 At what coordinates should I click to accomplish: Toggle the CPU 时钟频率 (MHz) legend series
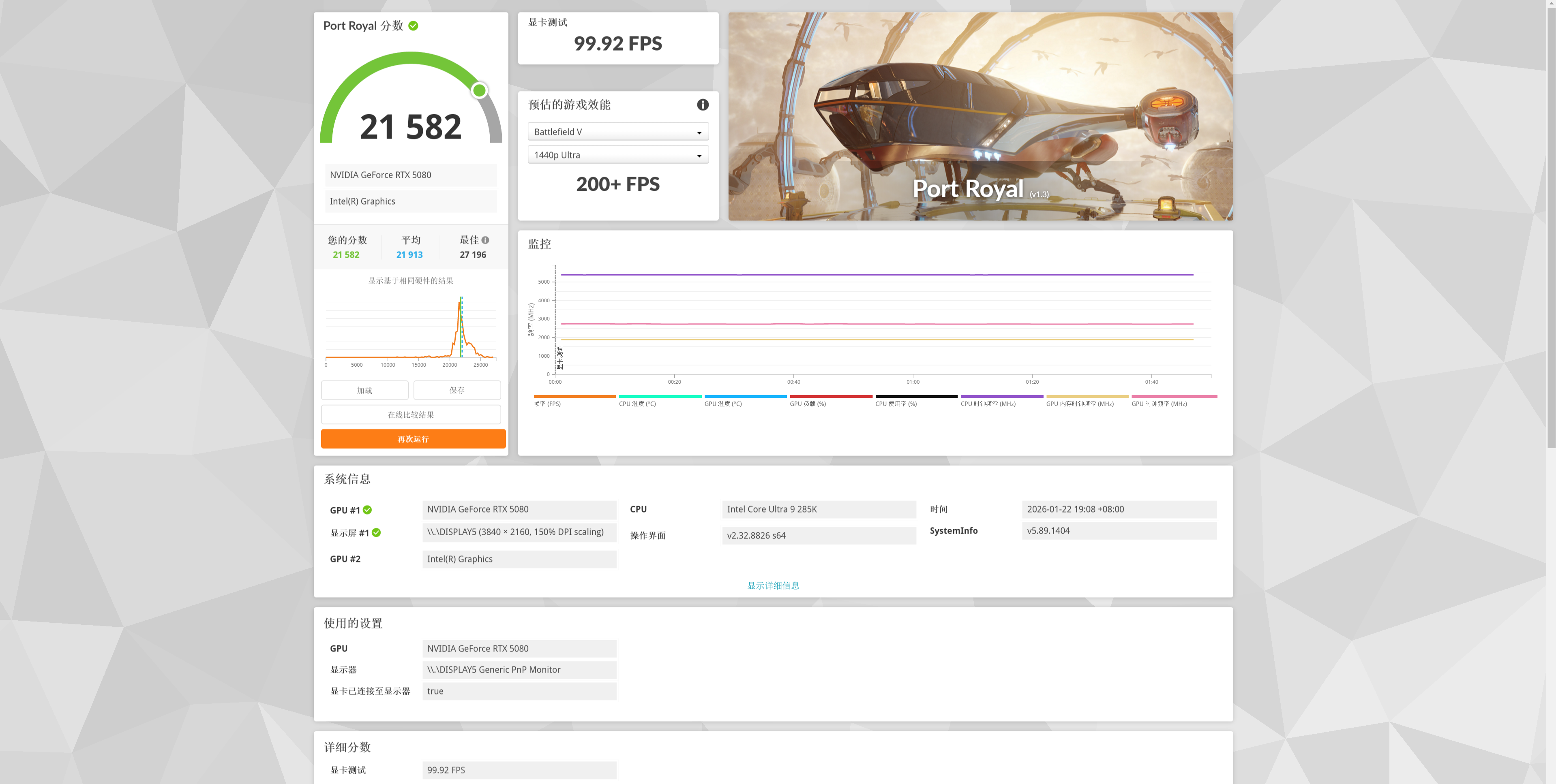[x=988, y=404]
